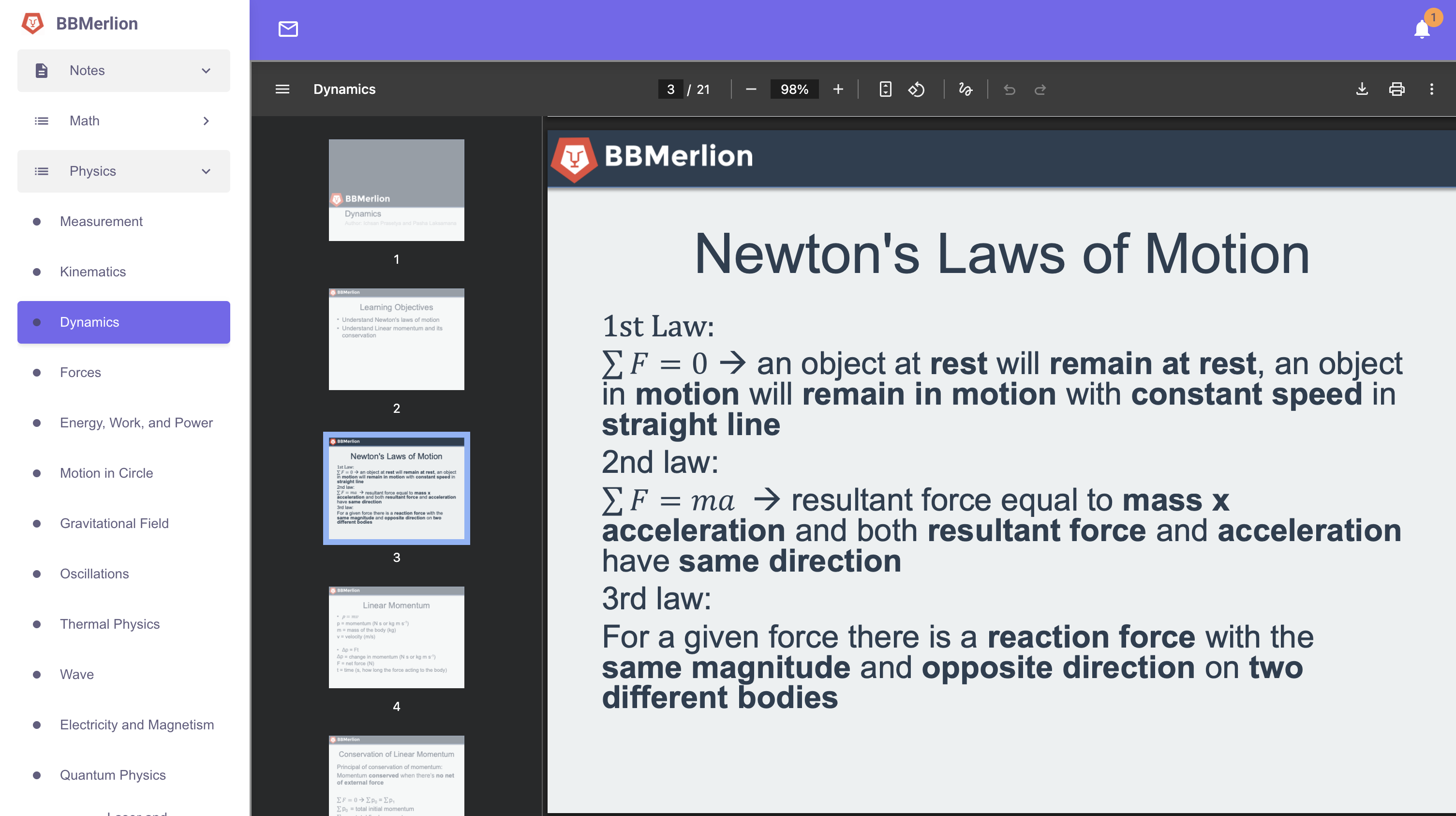Click the notification bell icon

(x=1421, y=29)
